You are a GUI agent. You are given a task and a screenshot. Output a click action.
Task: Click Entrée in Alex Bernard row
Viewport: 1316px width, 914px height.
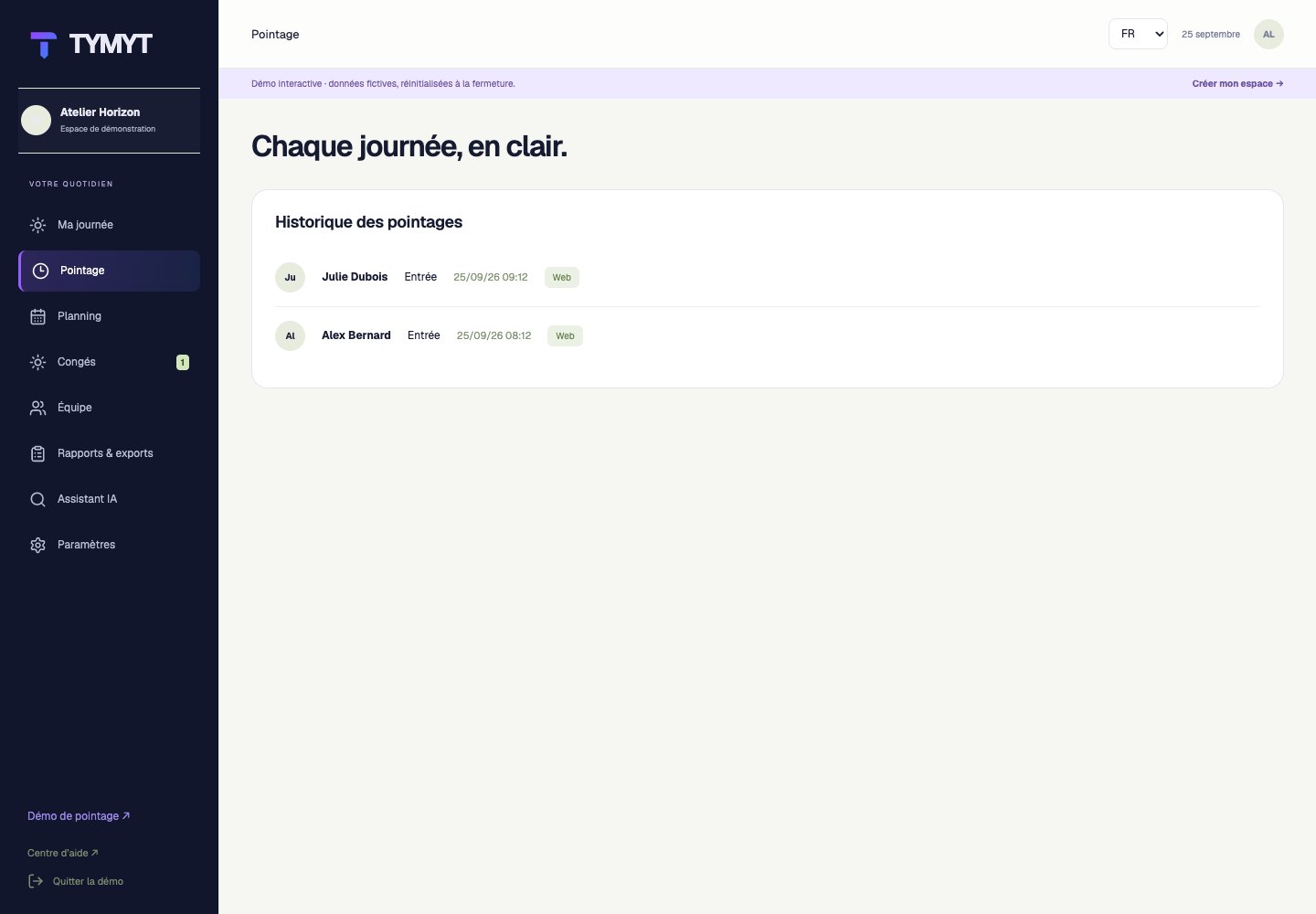424,335
